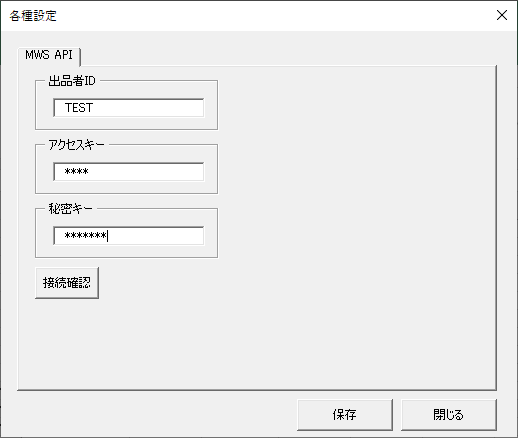Click blank space after asterisks in アクセスキー field
Viewport: 518px width, 438px height.
click(147, 172)
